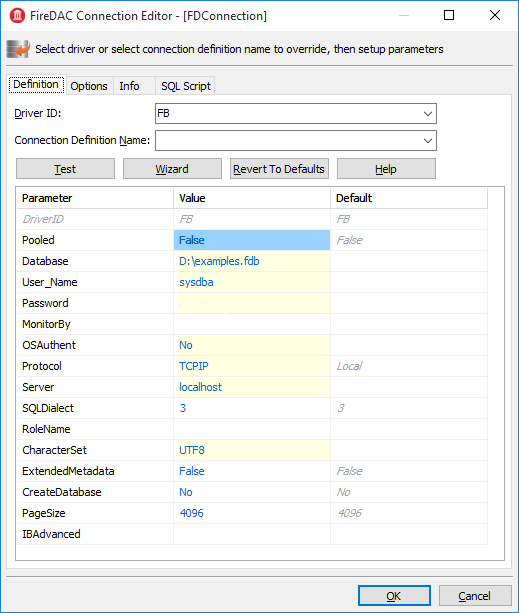Click the OSAuthent parameter label
The width and height of the screenshot is (519, 613).
pos(49,345)
